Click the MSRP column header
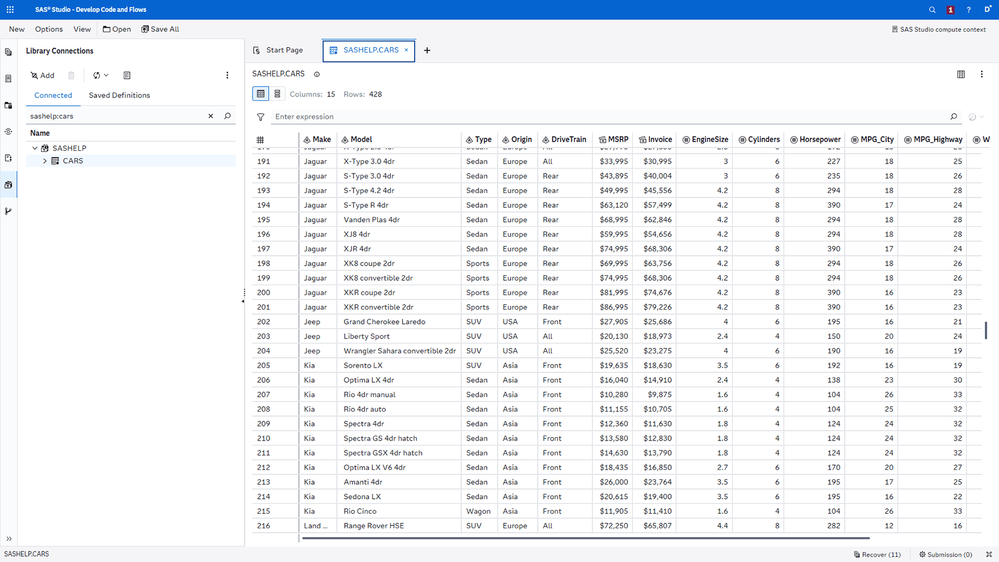 [x=614, y=140]
